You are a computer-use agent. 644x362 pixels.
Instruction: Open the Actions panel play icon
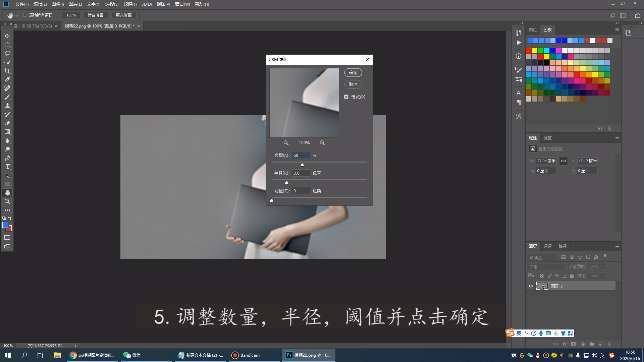pos(519,43)
